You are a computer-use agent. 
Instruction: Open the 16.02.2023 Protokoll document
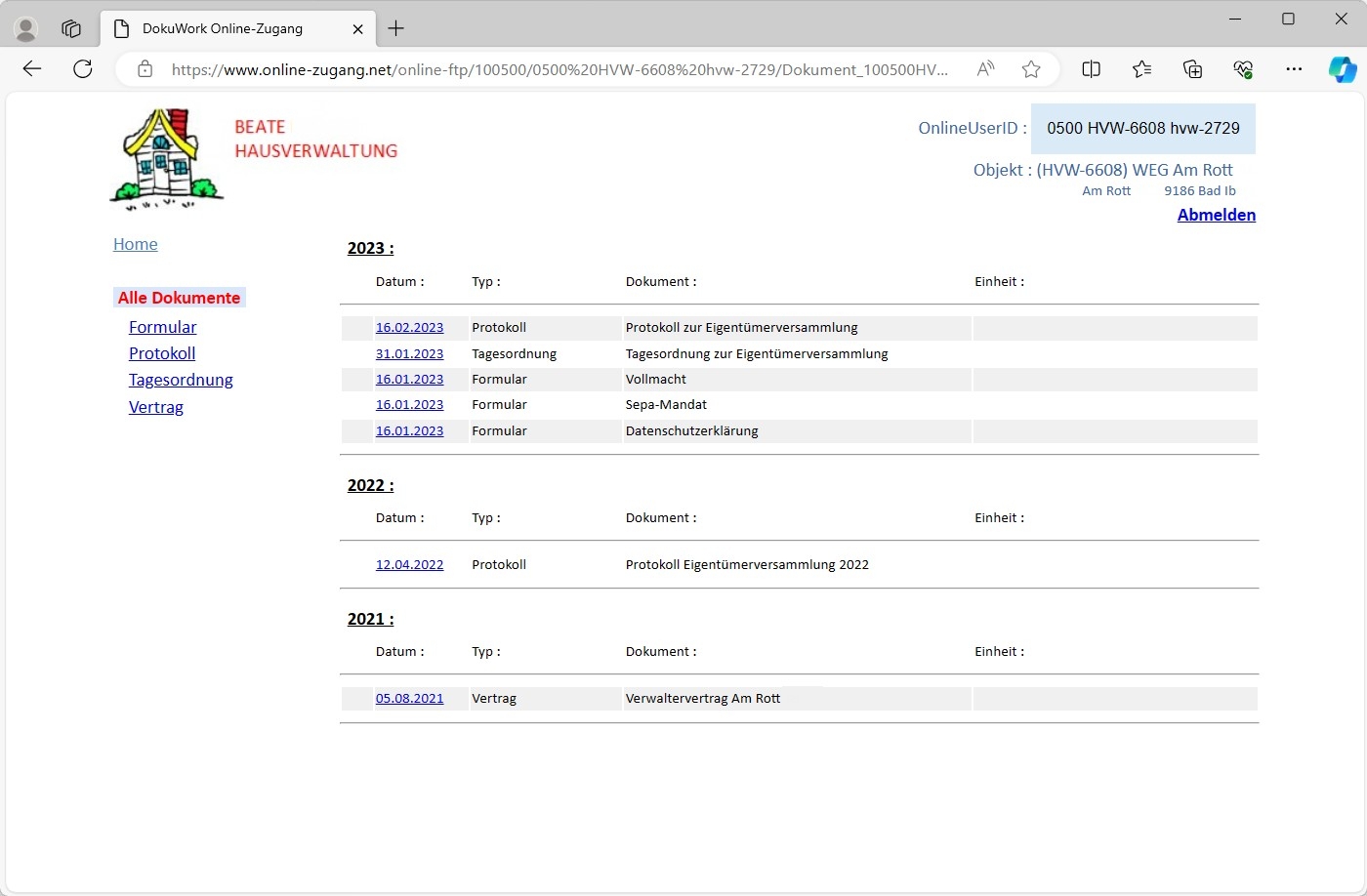[409, 328]
